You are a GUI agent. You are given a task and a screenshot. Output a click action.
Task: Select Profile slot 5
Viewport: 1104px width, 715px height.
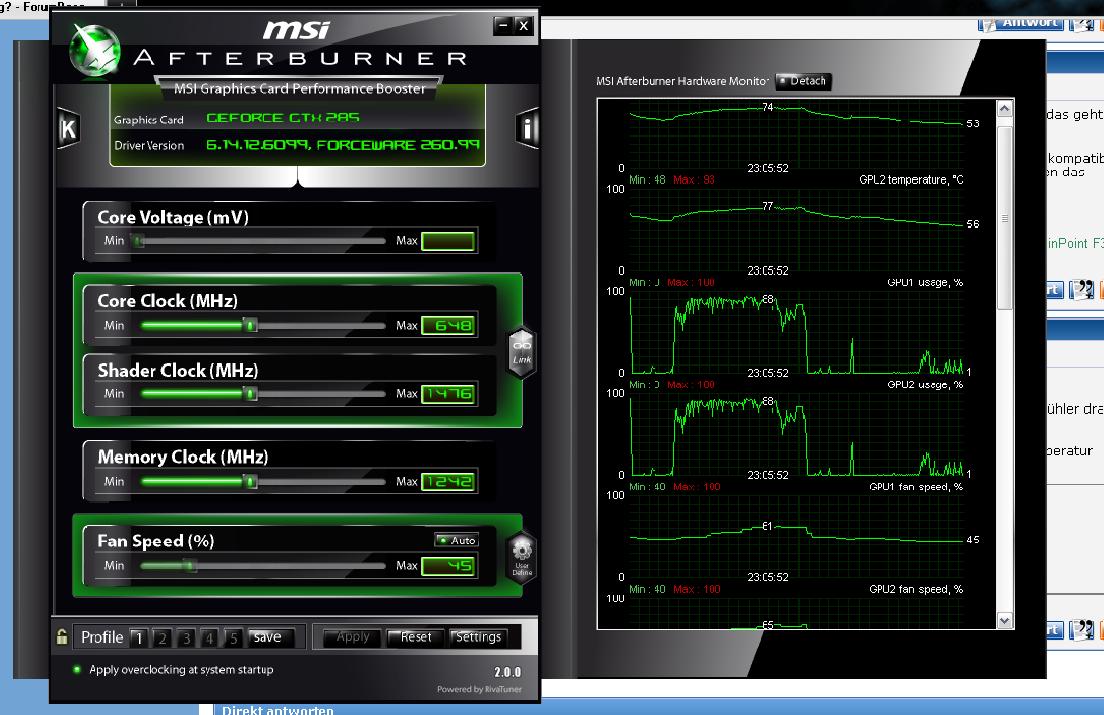[x=233, y=638]
